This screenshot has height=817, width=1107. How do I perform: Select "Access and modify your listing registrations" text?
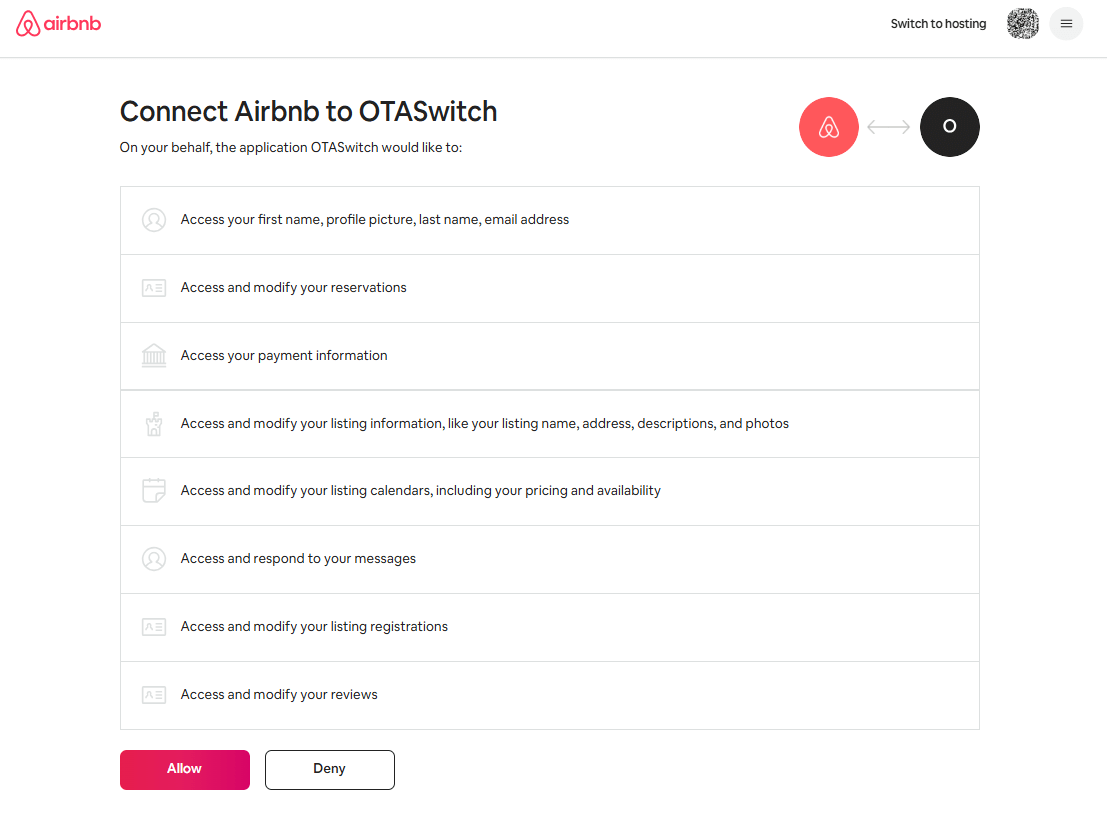(x=314, y=626)
